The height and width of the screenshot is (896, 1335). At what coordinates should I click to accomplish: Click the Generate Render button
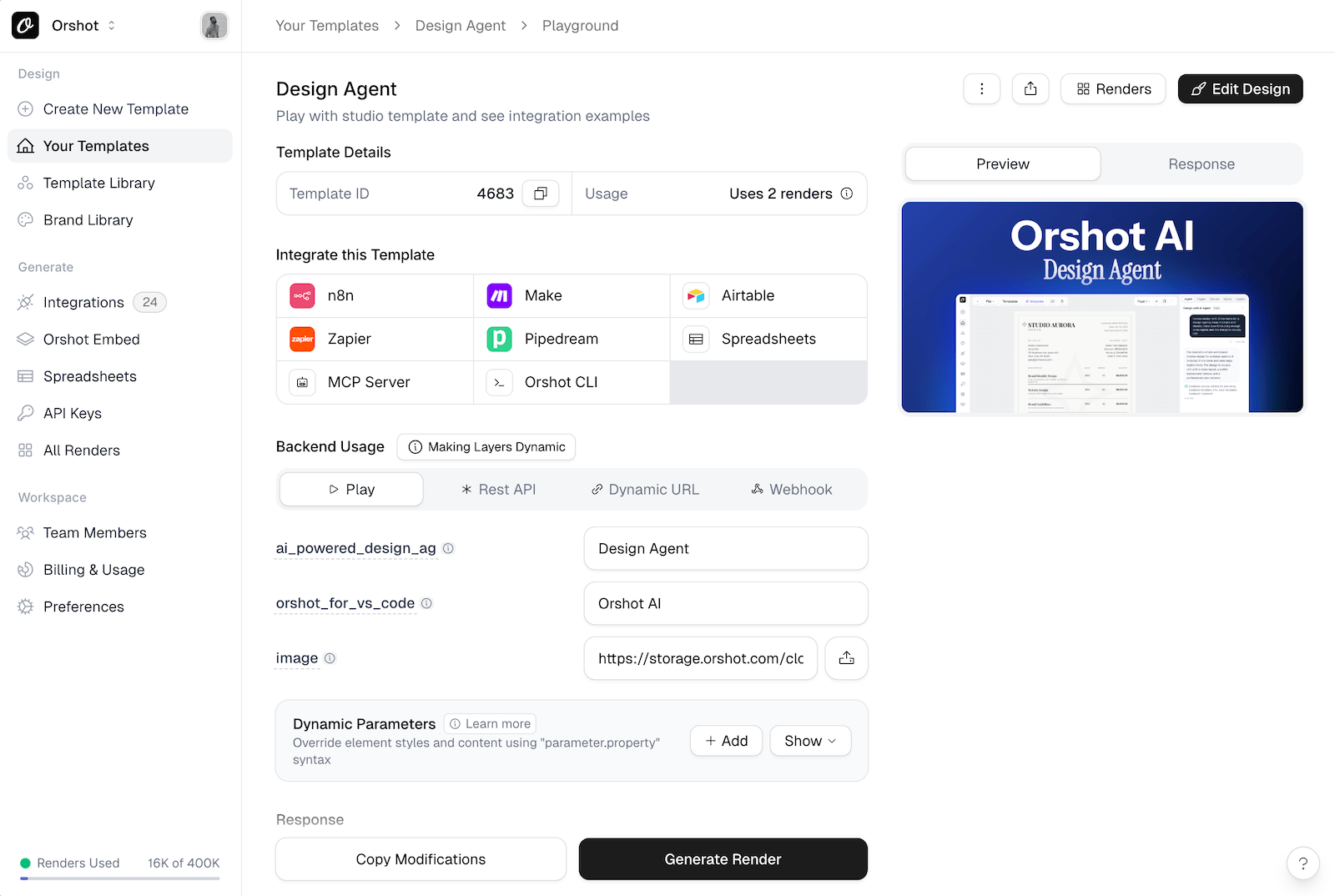(x=723, y=858)
